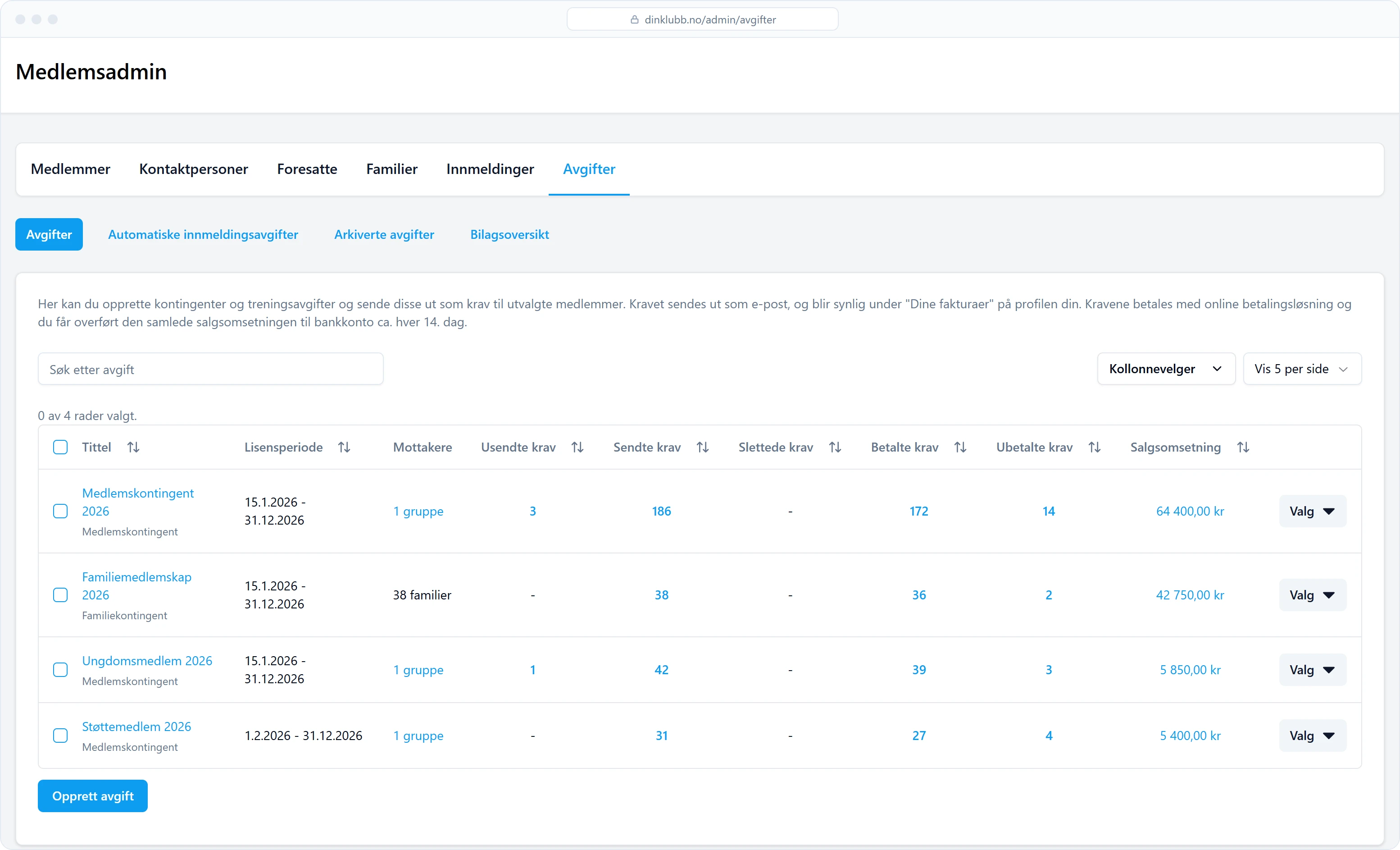This screenshot has height=850, width=1400.
Task: Click unpaid count 14 for Medlemskontingent
Action: click(x=1049, y=511)
